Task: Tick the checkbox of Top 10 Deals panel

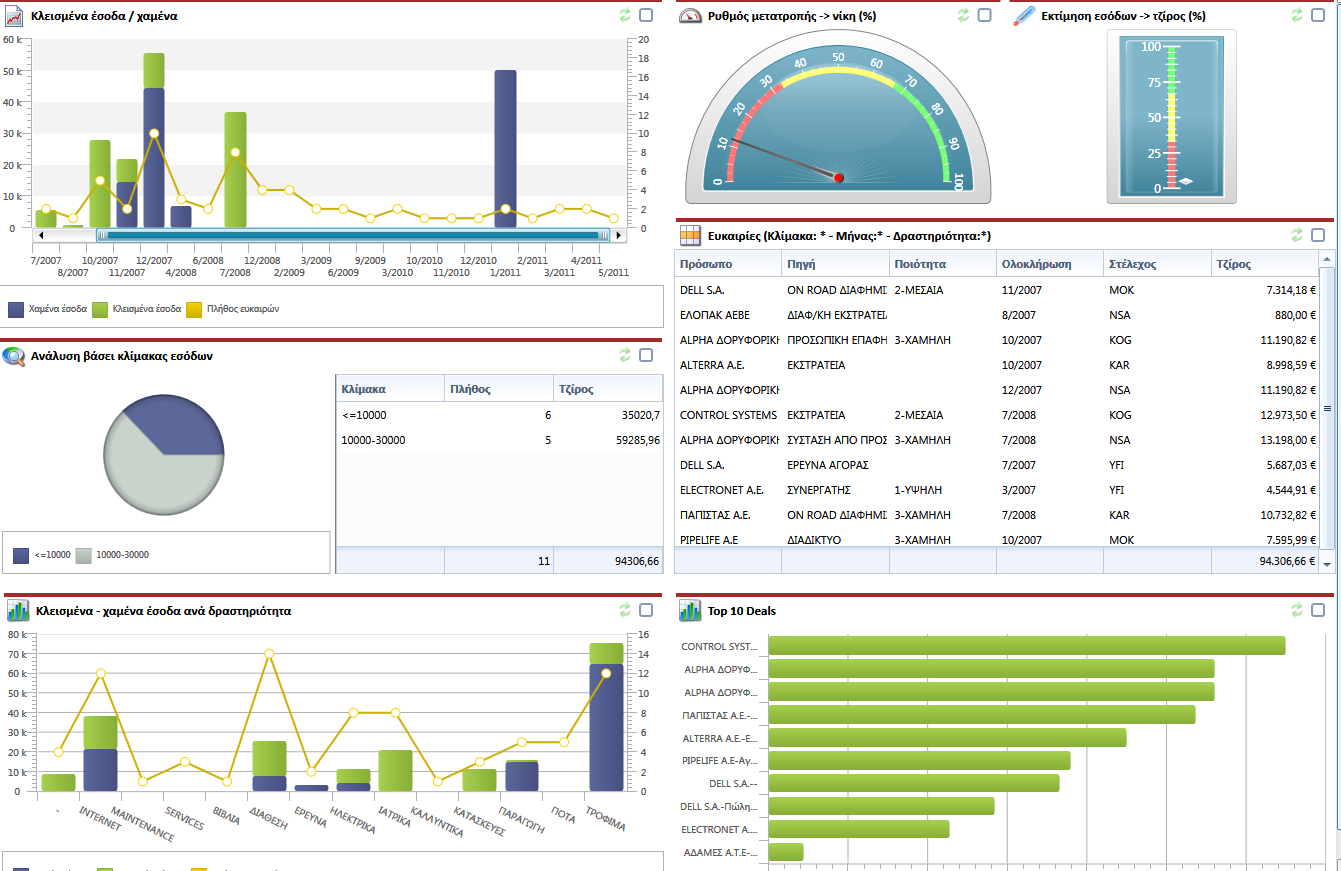Action: click(1318, 609)
